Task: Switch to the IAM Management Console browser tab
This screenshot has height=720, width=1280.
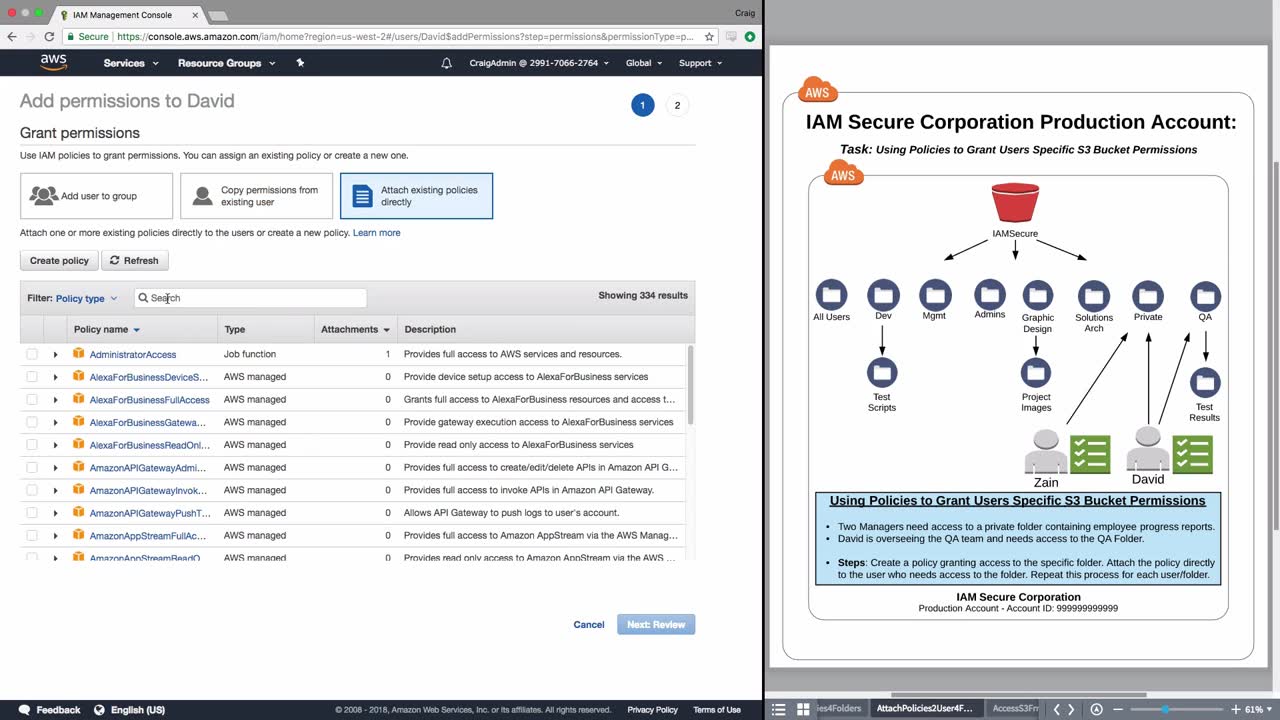Action: [x=126, y=15]
